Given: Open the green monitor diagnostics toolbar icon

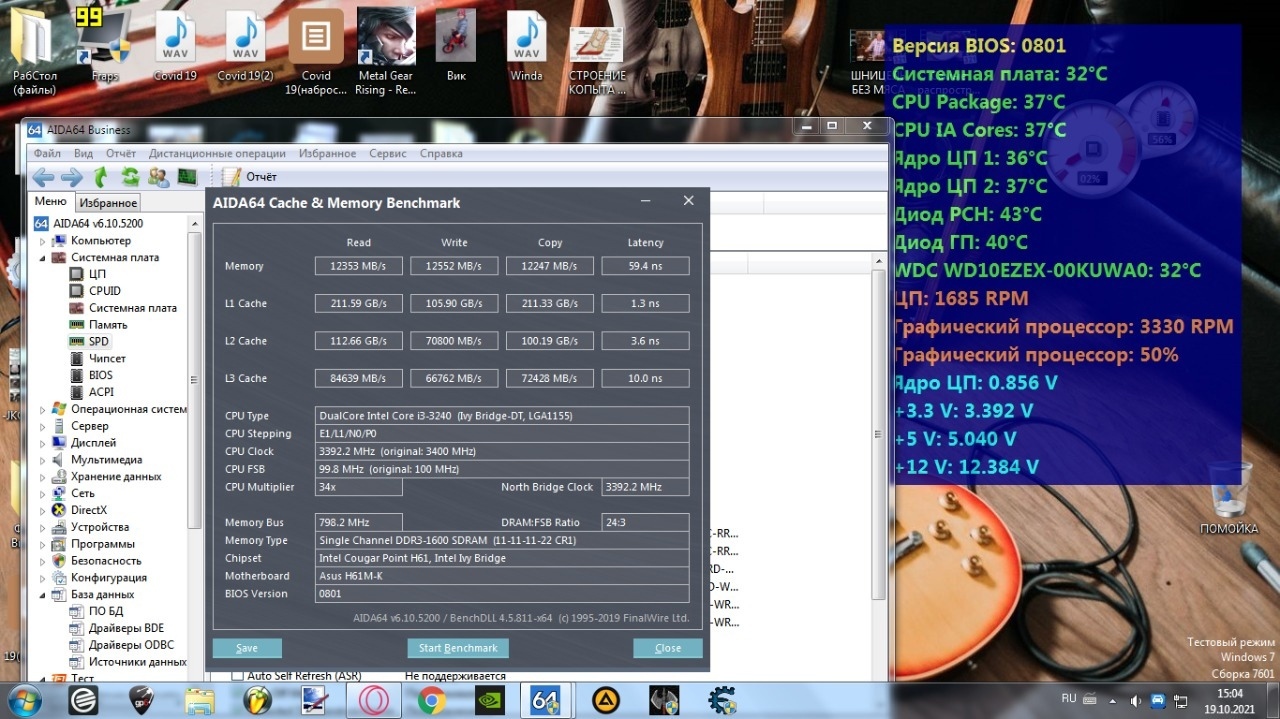Looking at the screenshot, I should [187, 177].
